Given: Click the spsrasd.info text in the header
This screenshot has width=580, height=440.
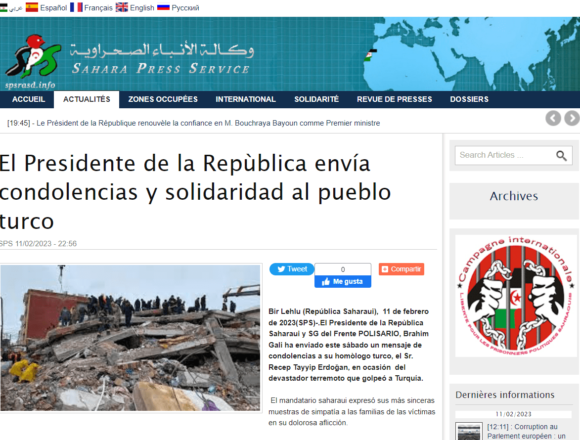Looking at the screenshot, I should pyautogui.click(x=30, y=85).
